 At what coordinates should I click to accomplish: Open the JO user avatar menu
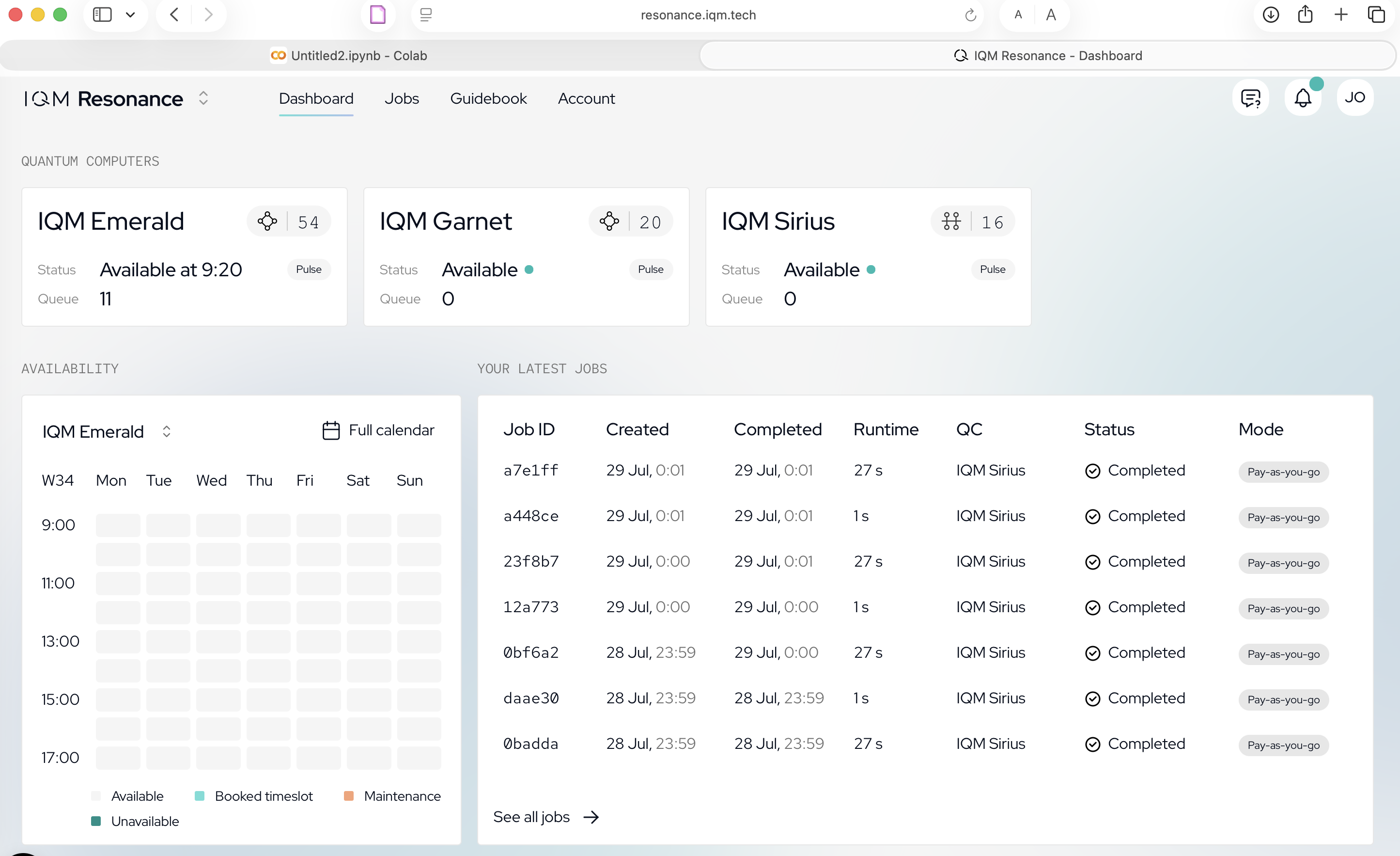click(1355, 98)
